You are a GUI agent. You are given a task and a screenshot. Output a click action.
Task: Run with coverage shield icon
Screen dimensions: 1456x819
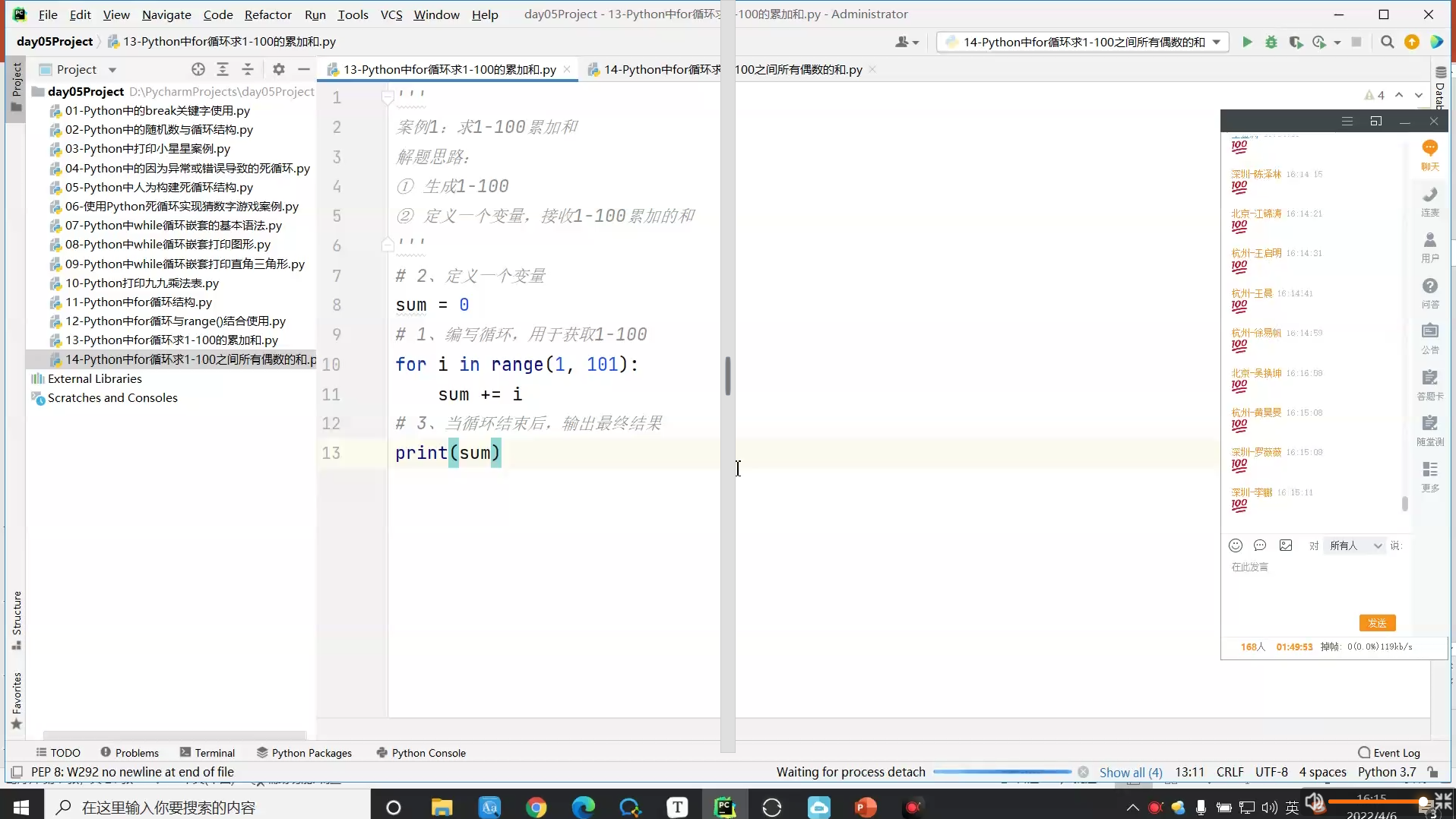(1296, 43)
